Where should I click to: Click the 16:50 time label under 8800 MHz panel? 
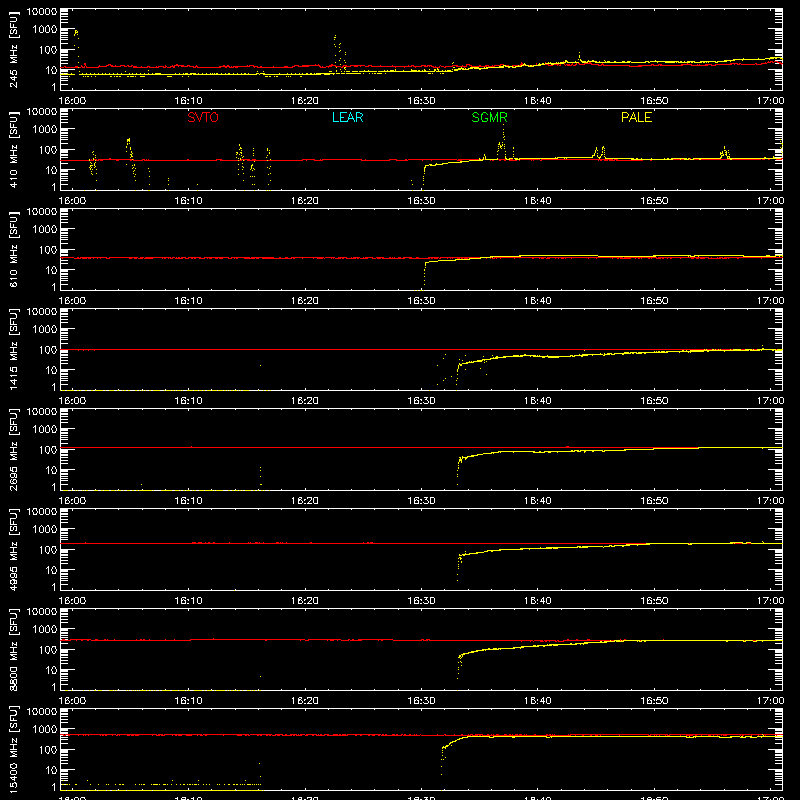pos(654,701)
